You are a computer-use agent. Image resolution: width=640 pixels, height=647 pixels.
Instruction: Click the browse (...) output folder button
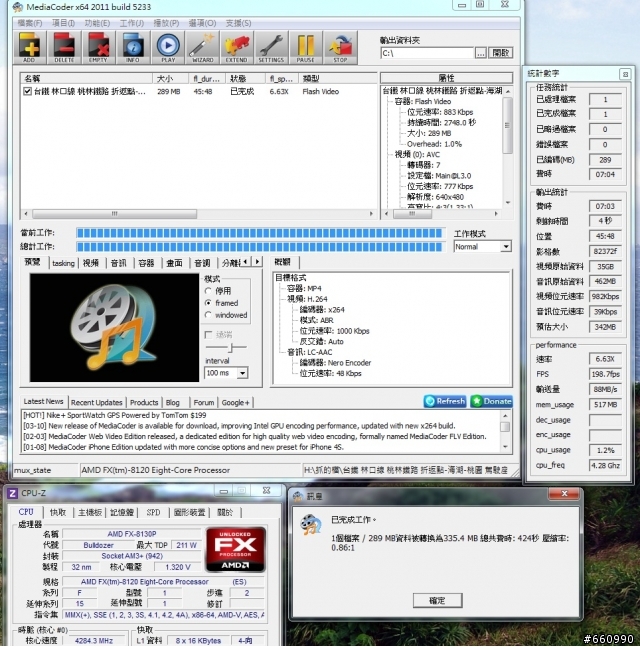click(x=480, y=53)
